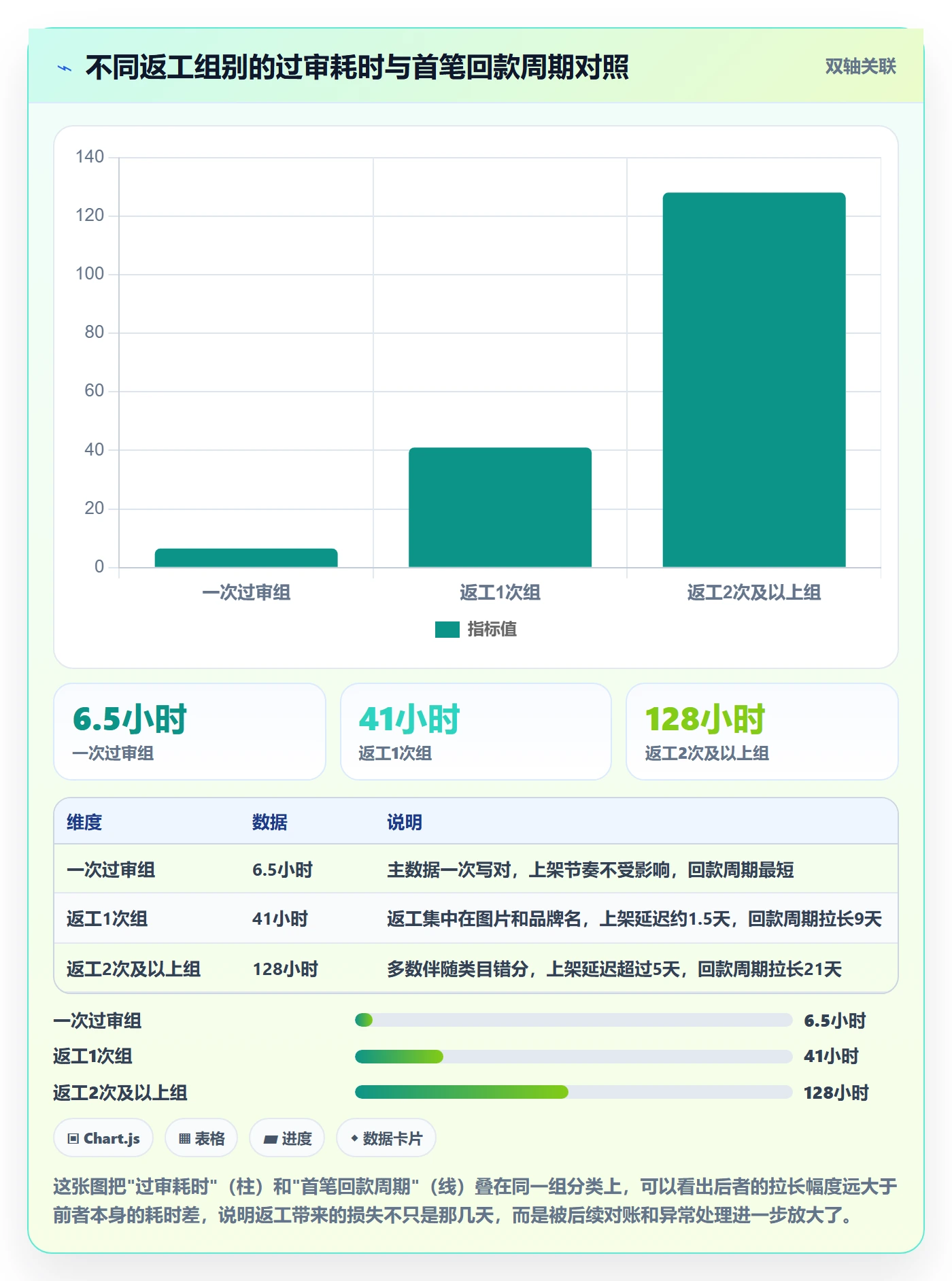Screen dimensions: 952x1281
Task: Click the 返工1次组 bar in the chart
Action: [500, 507]
